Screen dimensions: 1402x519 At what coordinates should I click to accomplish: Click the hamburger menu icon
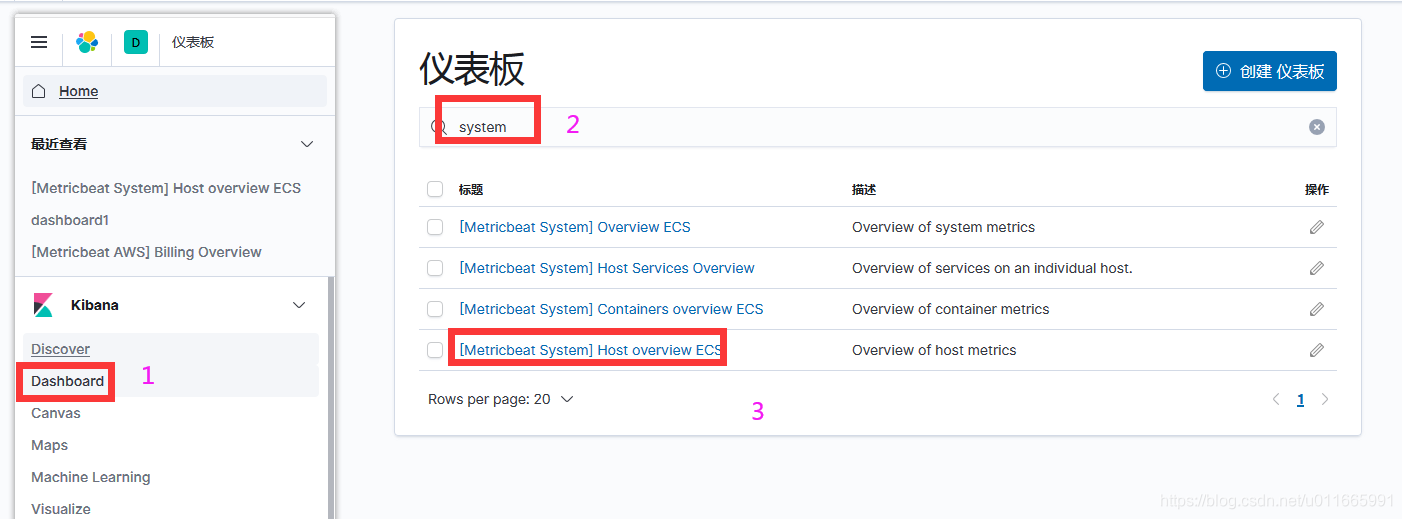(x=39, y=42)
